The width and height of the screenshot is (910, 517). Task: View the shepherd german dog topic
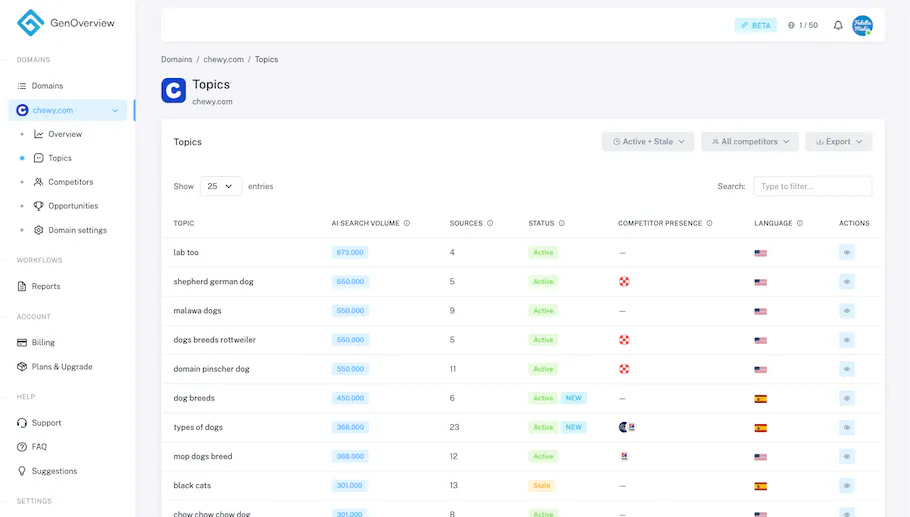(x=847, y=282)
